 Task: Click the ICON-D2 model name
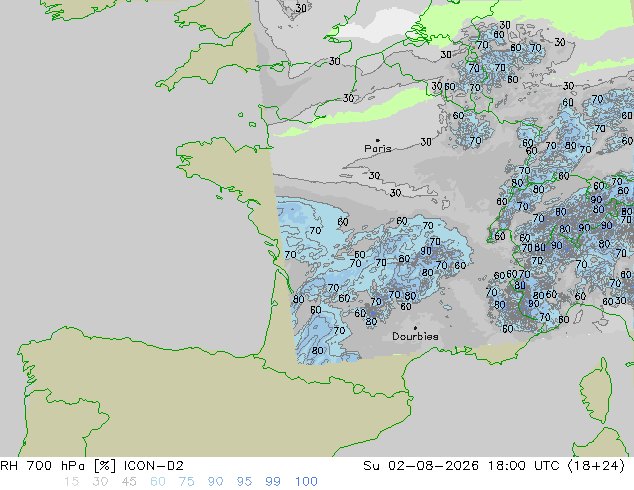coord(153,466)
